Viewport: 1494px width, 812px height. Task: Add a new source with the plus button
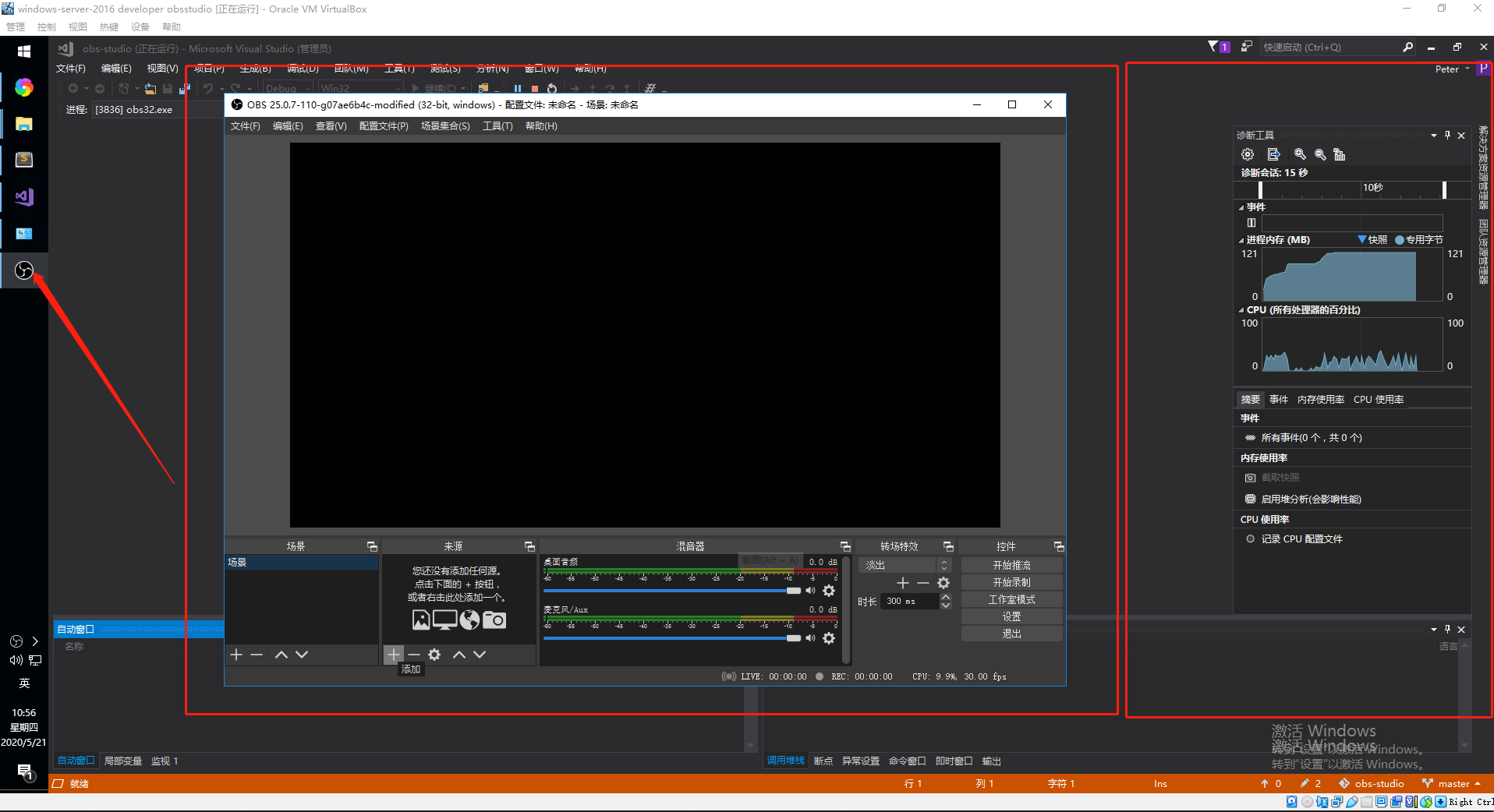(x=394, y=655)
